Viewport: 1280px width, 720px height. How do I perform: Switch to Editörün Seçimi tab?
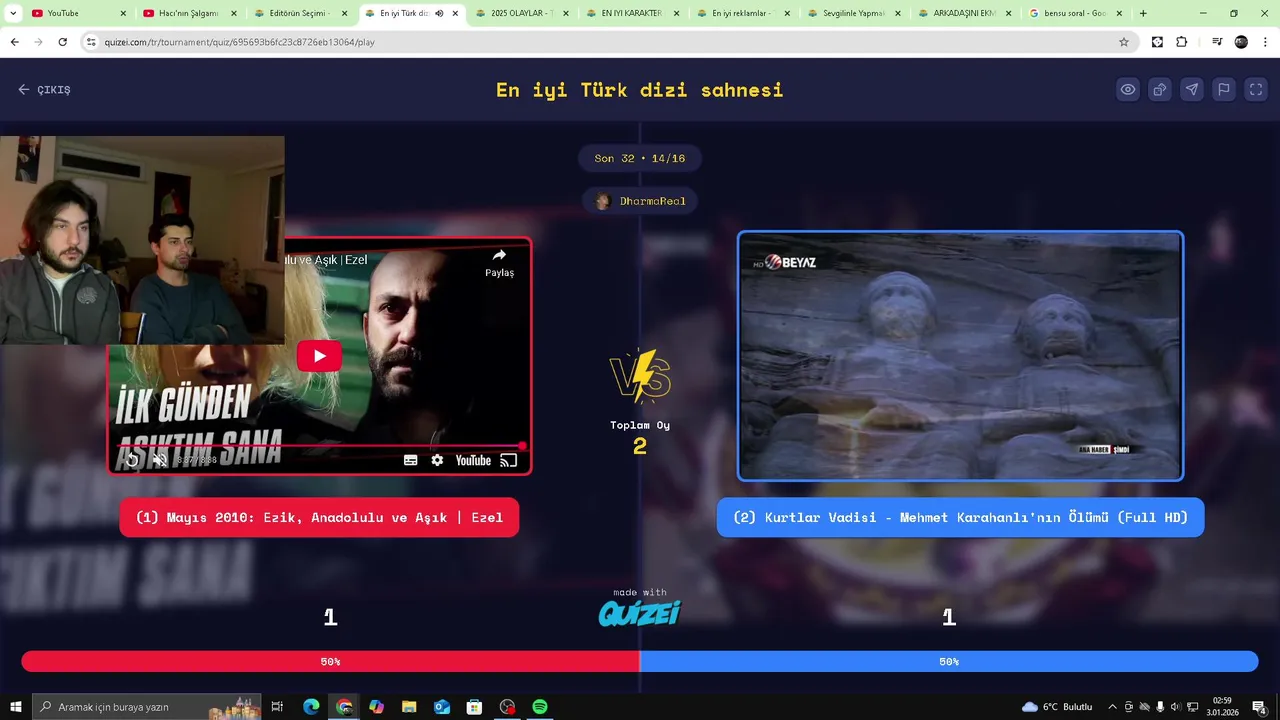(300, 13)
